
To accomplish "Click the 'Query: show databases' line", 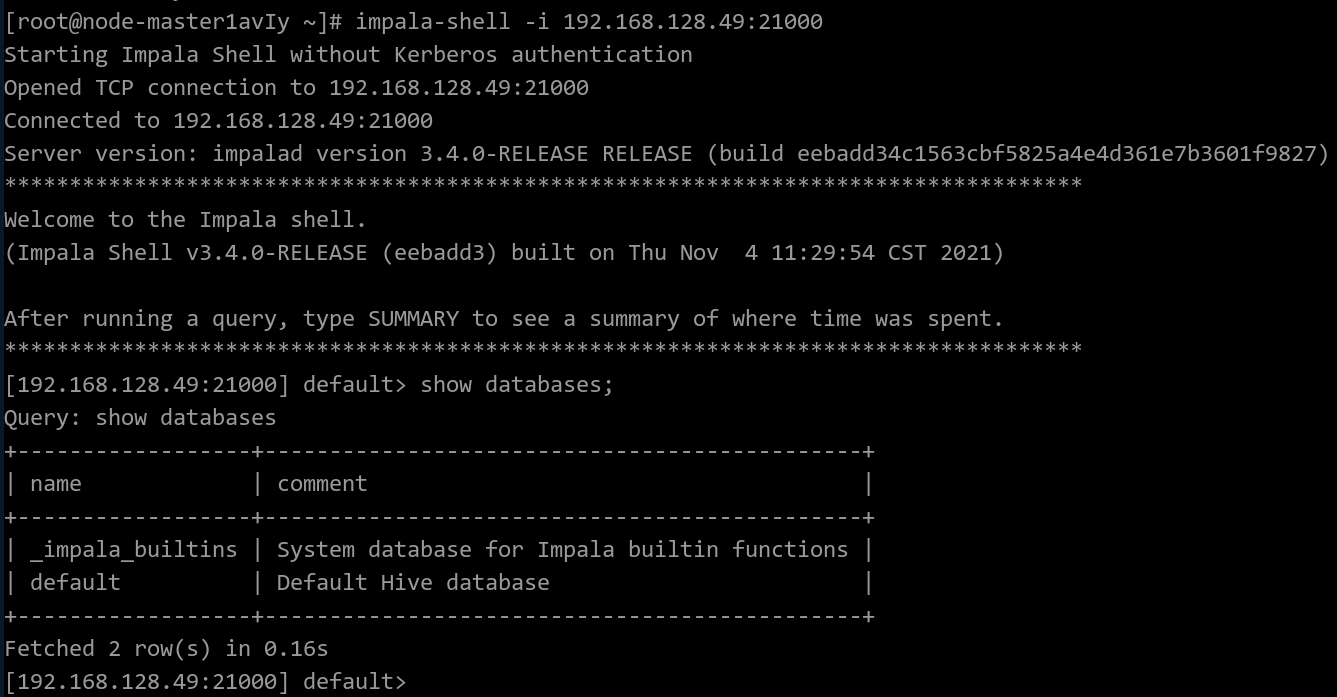I will click(x=140, y=417).
